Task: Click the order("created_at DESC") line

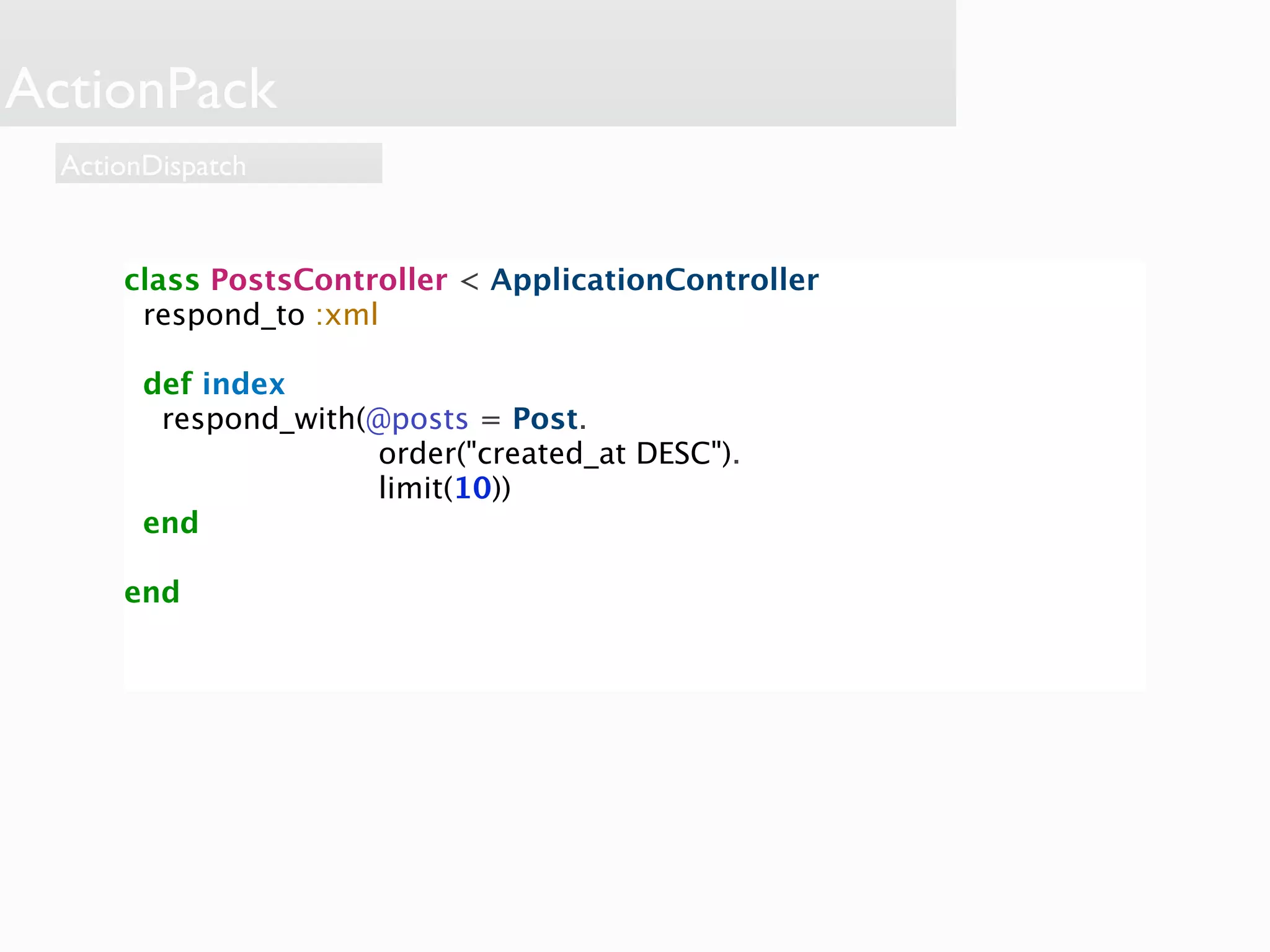Action: tap(559, 454)
